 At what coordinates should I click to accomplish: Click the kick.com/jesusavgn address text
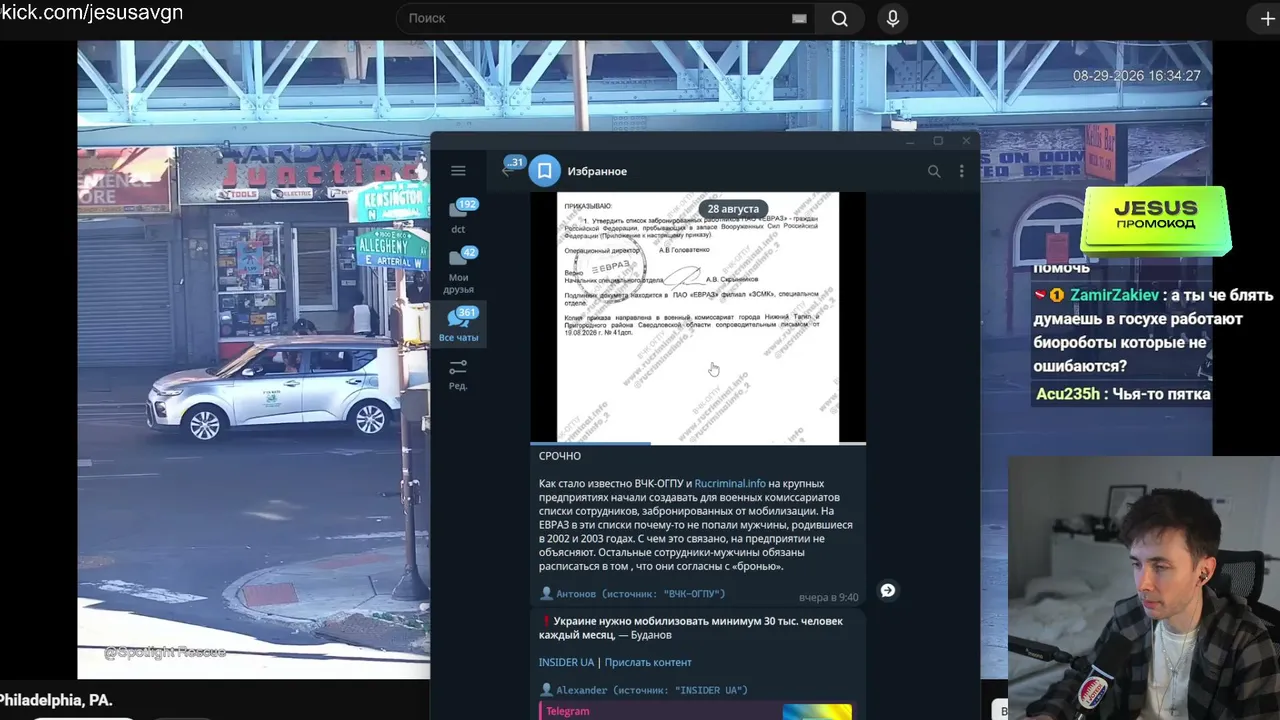click(92, 13)
